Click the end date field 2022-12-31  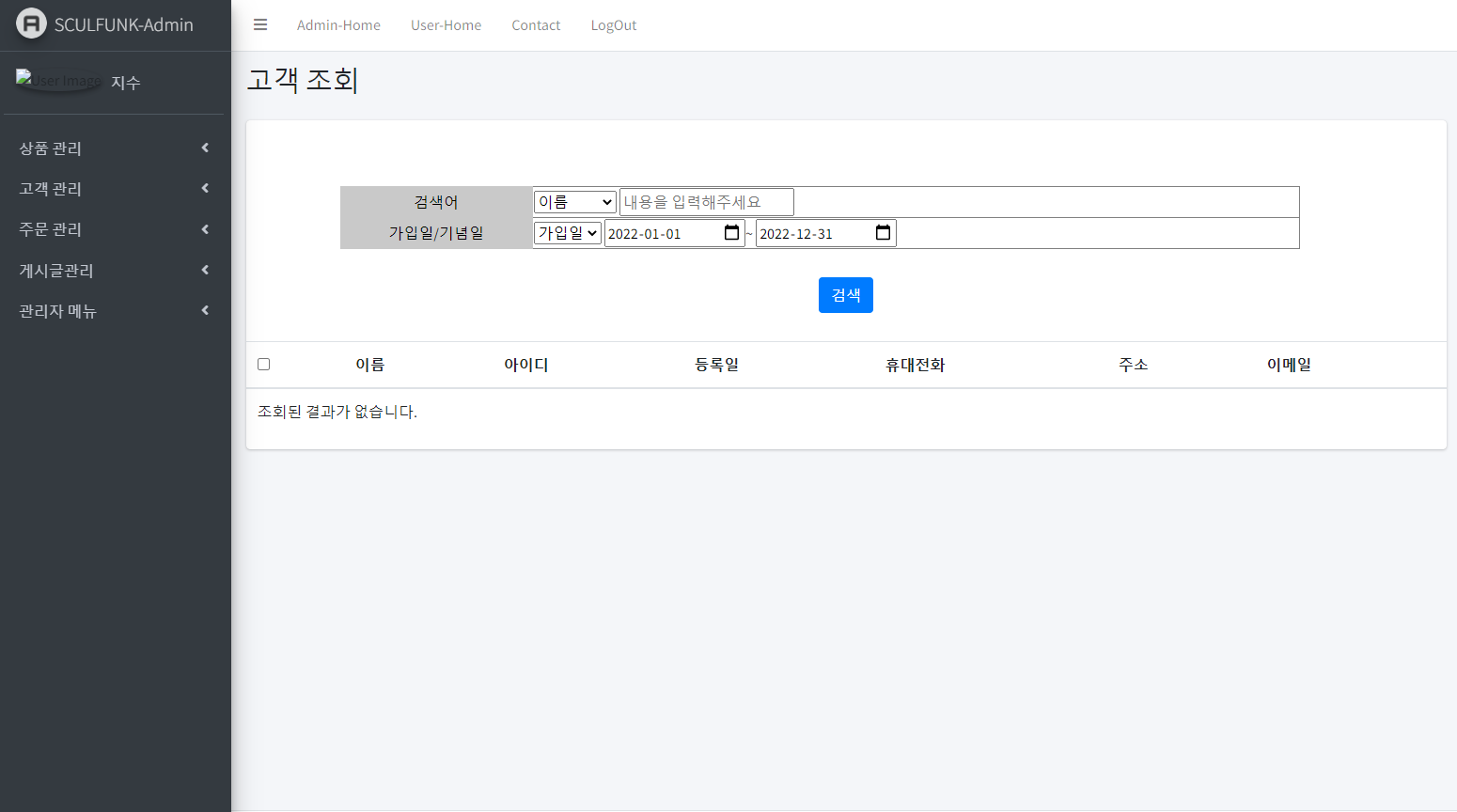pyautogui.click(x=826, y=233)
